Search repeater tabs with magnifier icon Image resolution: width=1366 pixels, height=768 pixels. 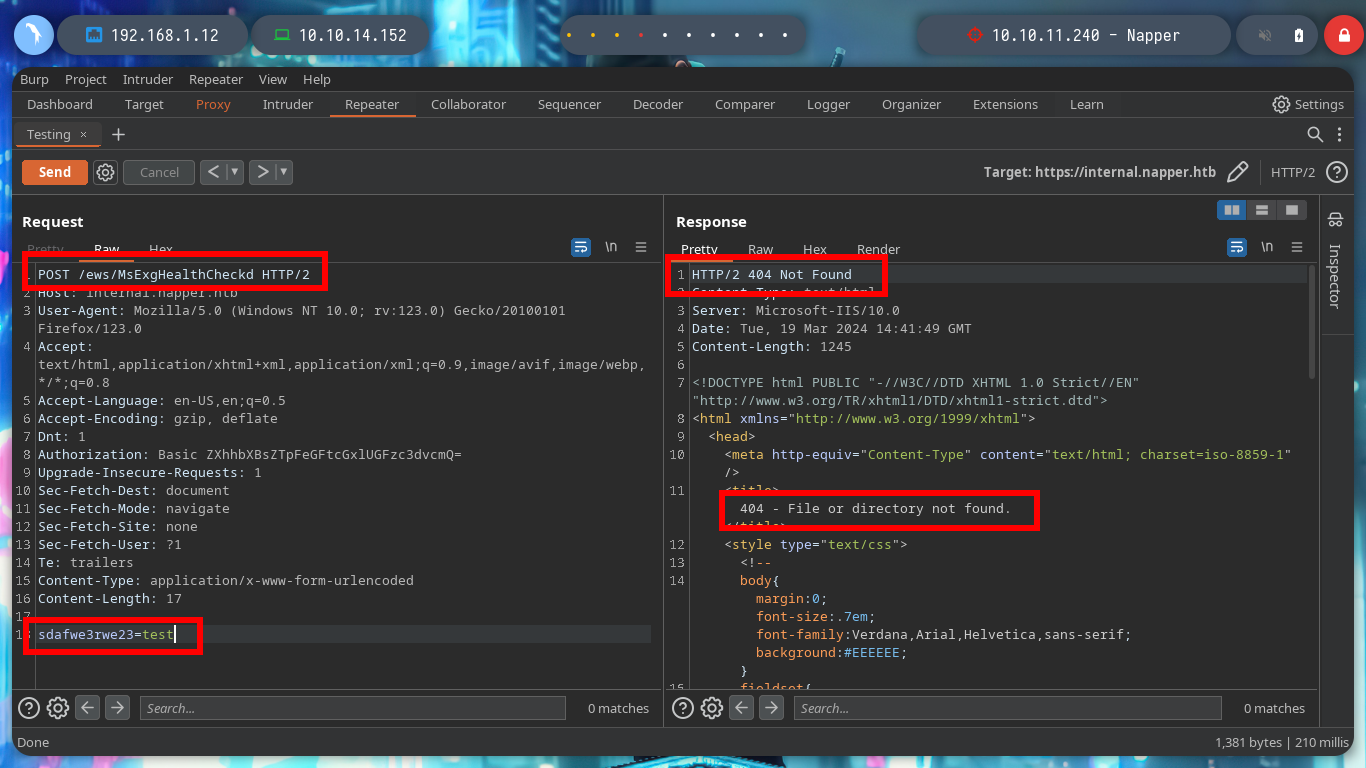(1315, 134)
